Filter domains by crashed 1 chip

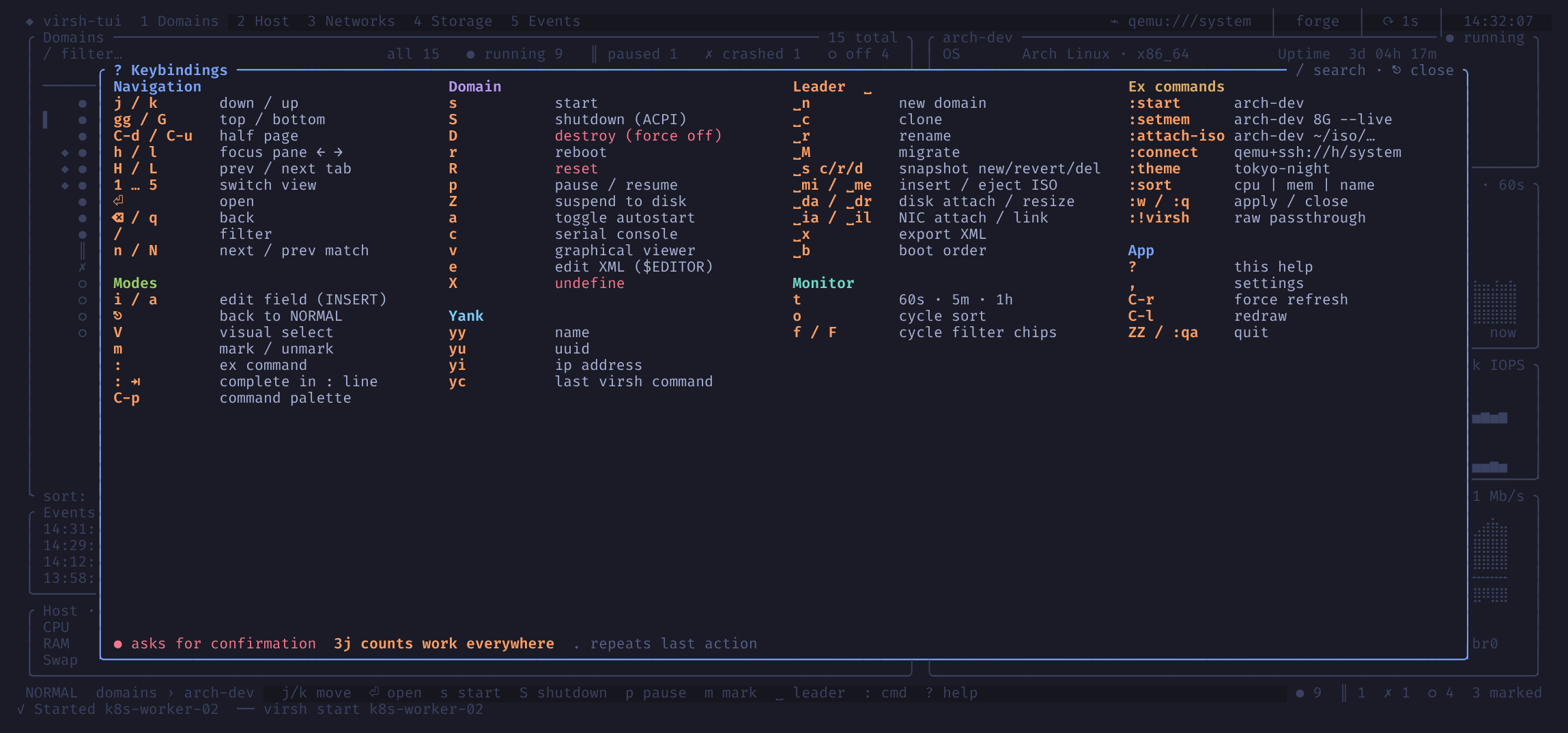coord(753,54)
